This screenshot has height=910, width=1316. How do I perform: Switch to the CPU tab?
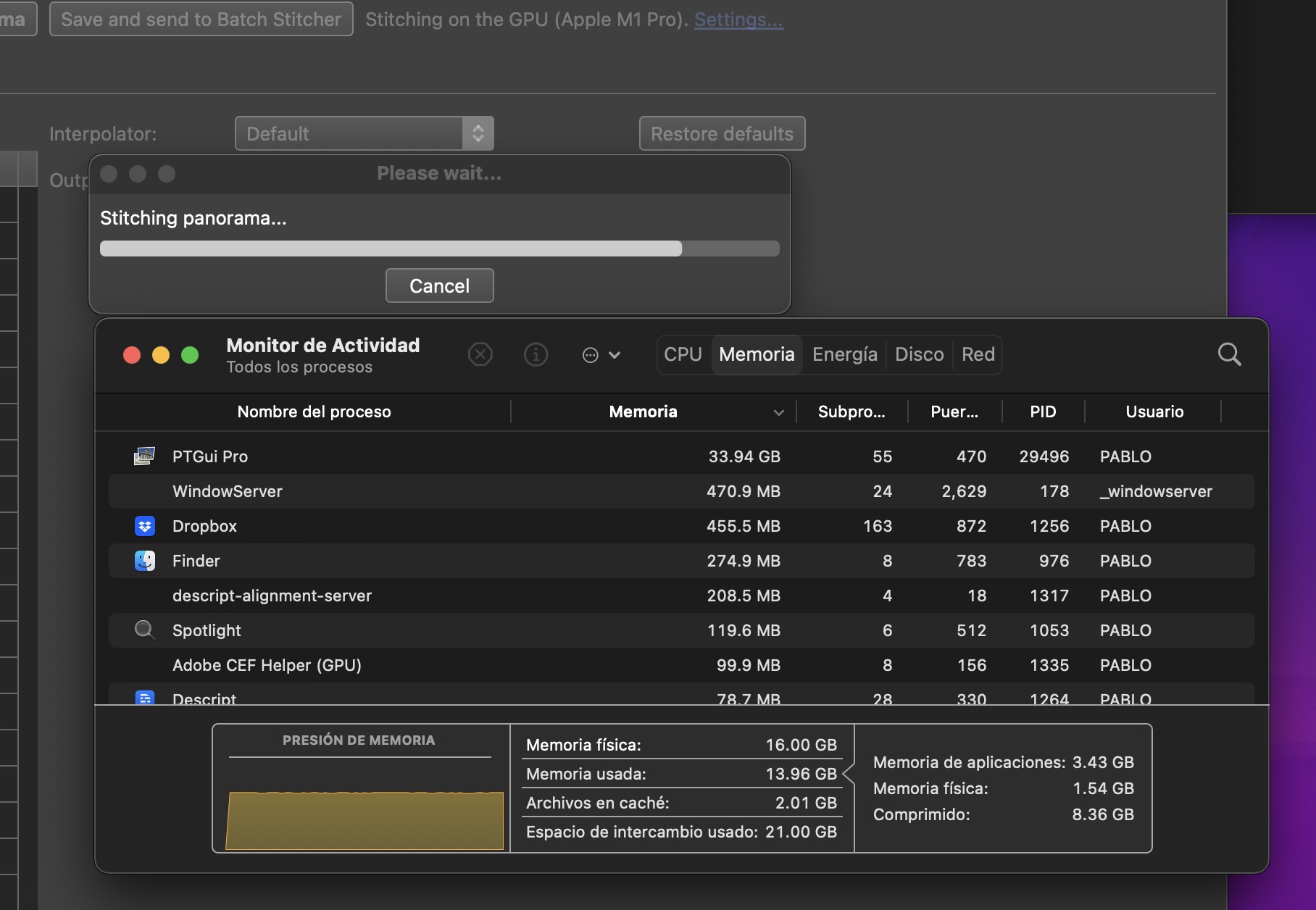click(683, 354)
